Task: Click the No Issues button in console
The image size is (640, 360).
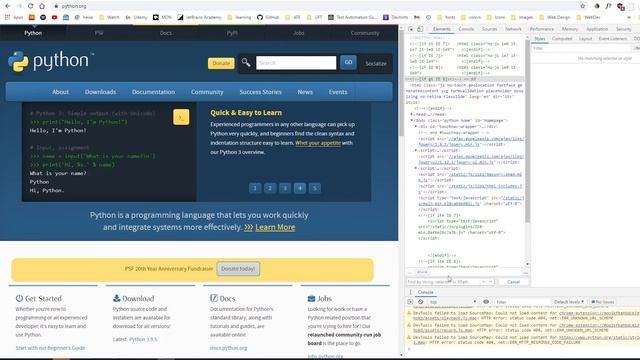Action: (x=602, y=302)
